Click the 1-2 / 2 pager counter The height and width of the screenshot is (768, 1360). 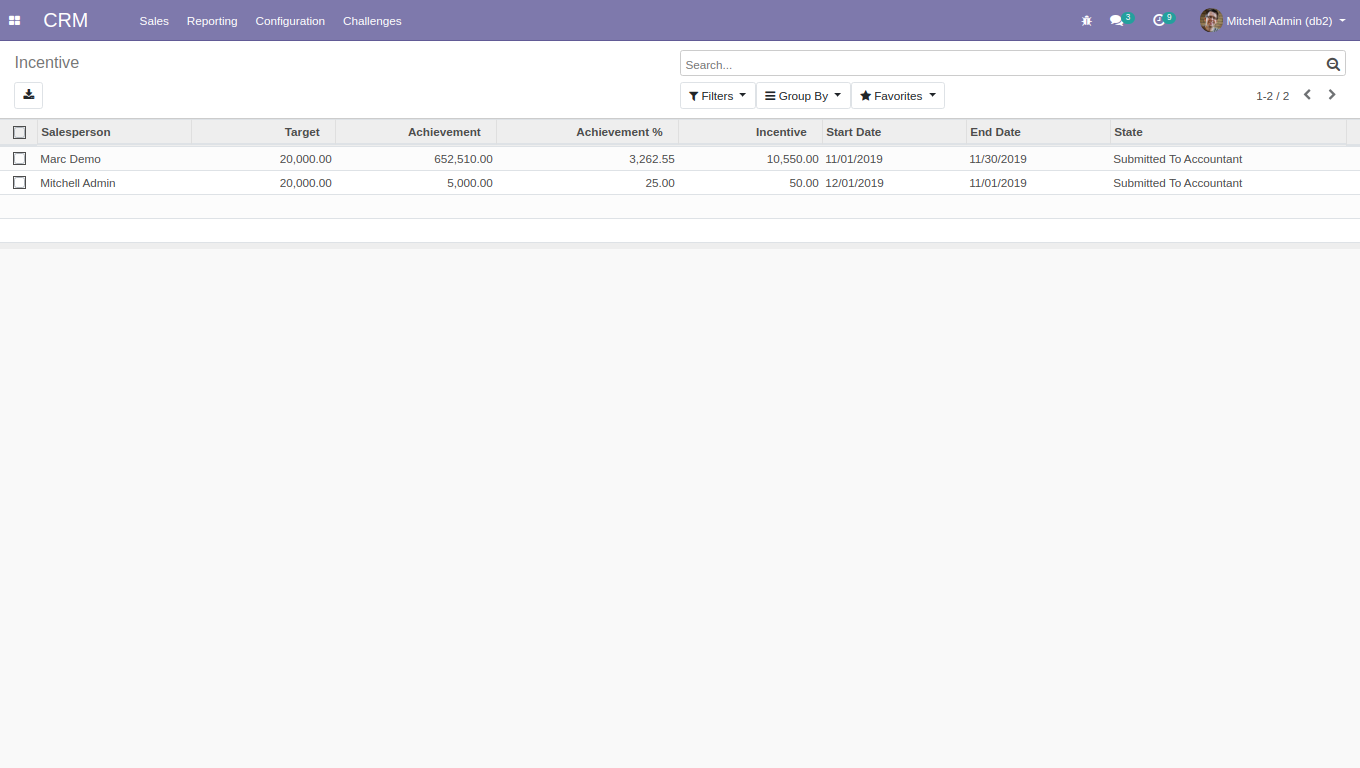[x=1272, y=96]
